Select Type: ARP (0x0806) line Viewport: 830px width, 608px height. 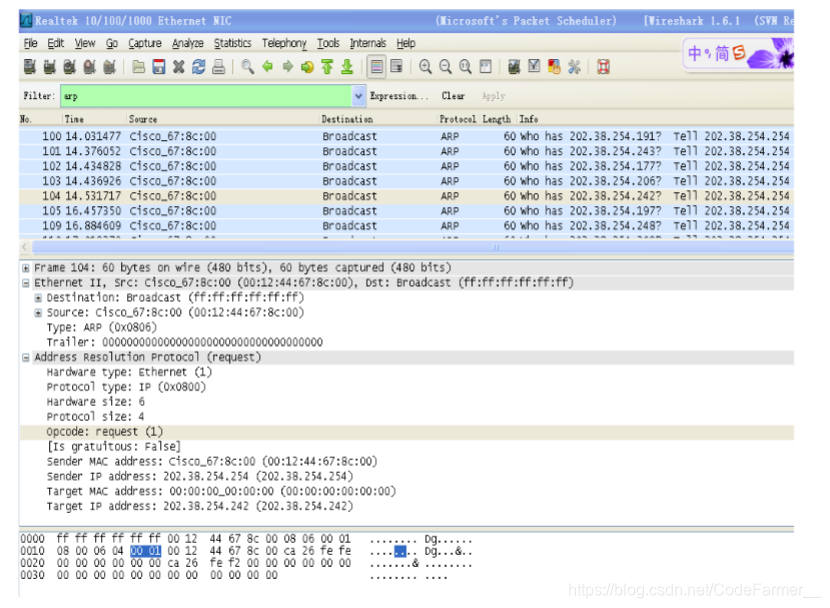(102, 328)
